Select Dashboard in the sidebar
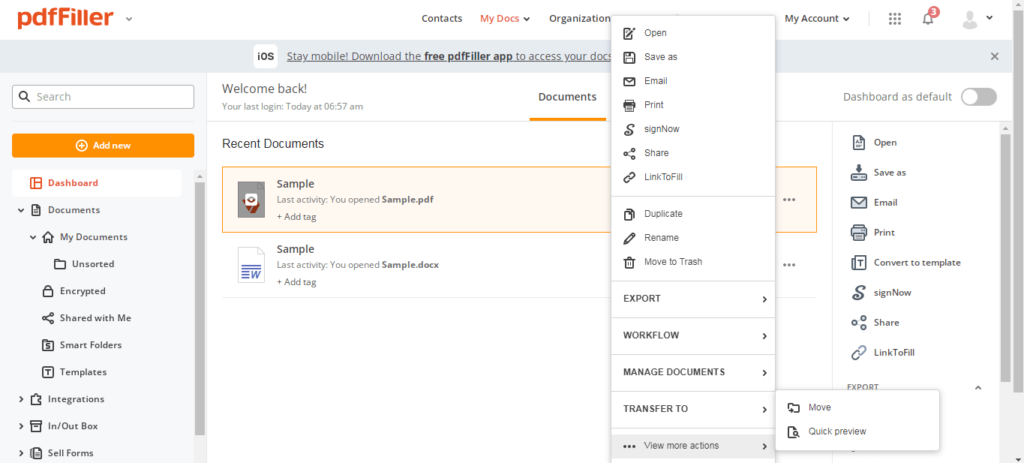 pos(97,183)
